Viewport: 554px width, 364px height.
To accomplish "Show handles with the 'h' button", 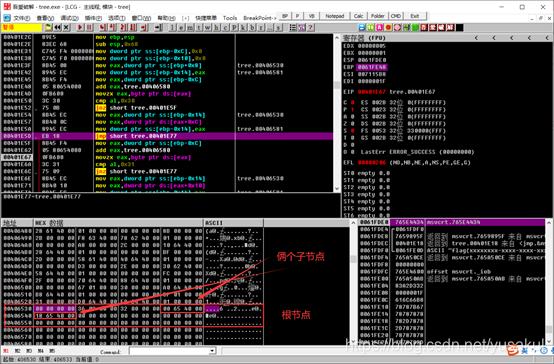I will pyautogui.click(x=217, y=28).
